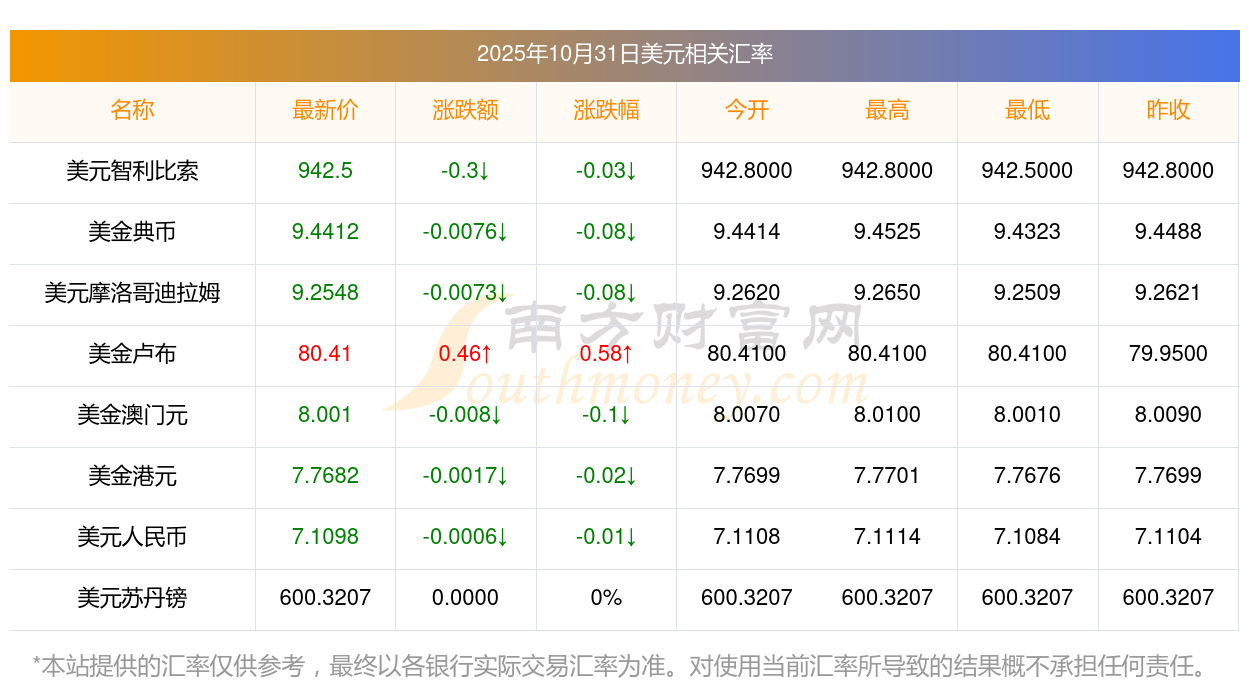
Task: Click previous close 8.0090
Action: click(1168, 415)
